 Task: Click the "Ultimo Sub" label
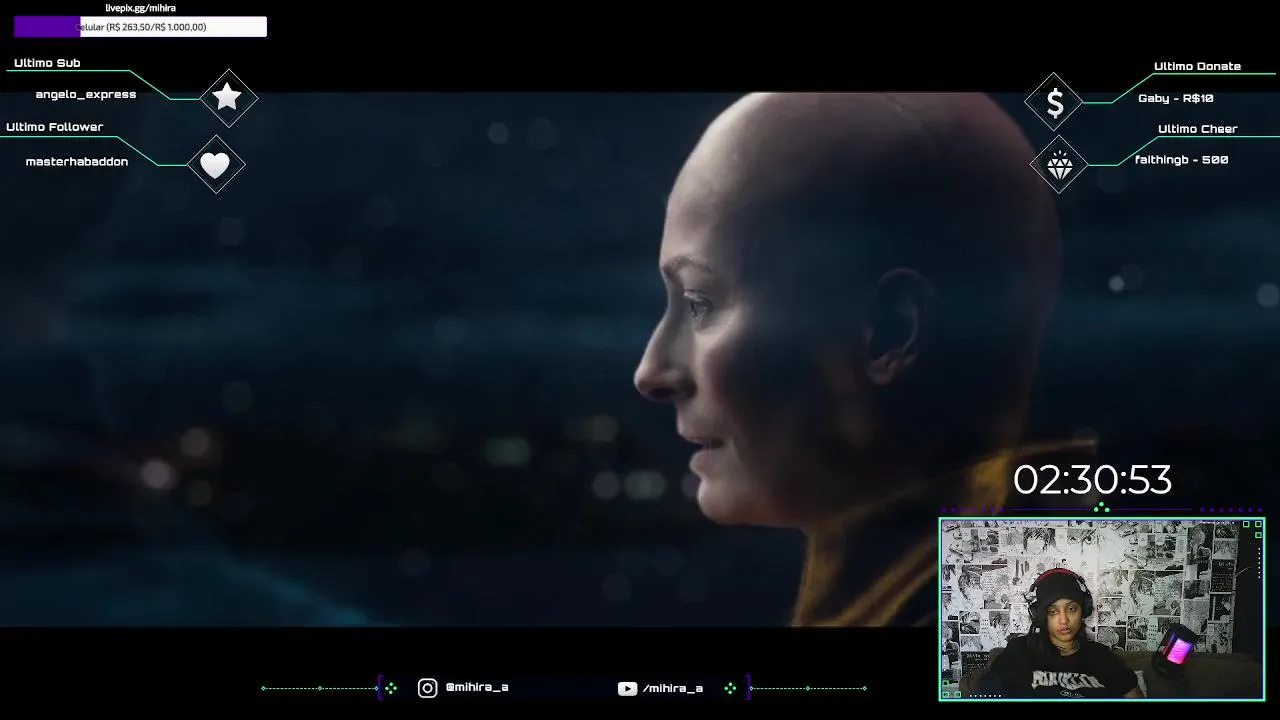[47, 63]
